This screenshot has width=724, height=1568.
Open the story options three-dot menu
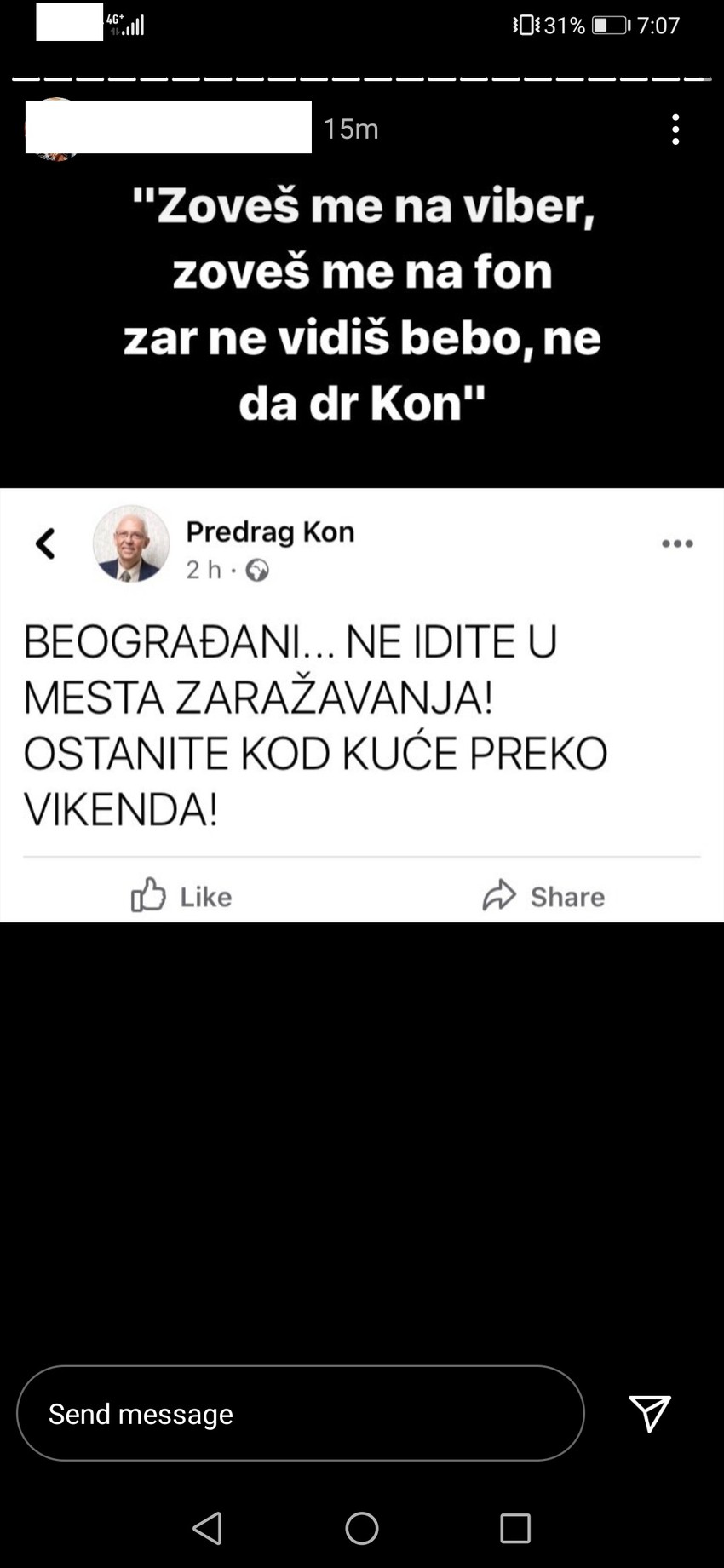pyautogui.click(x=675, y=129)
